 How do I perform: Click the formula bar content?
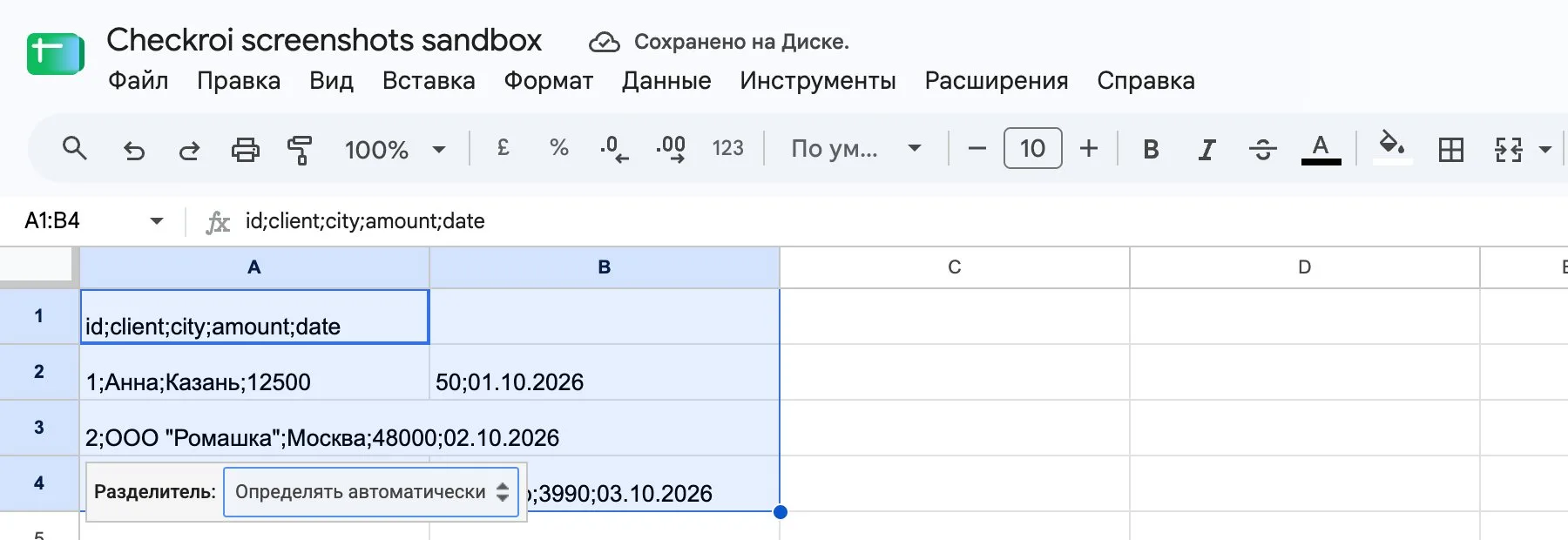365,221
